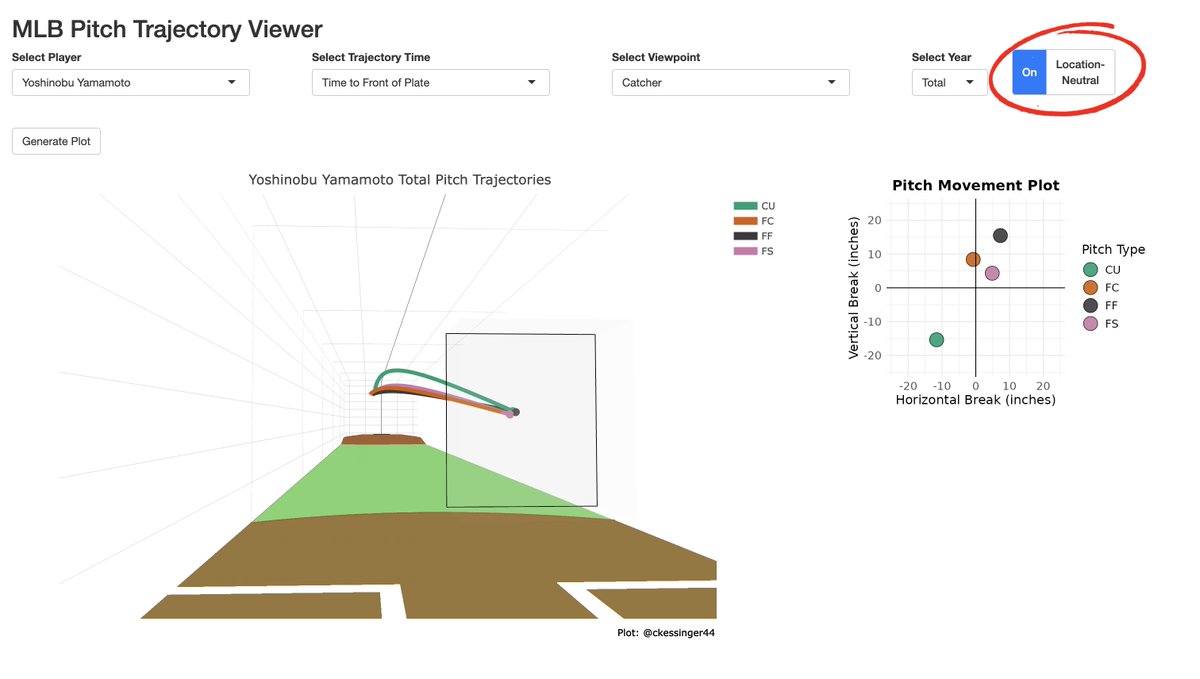Click the orange FC point in movement plot
The width and height of the screenshot is (1200, 679).
(973, 260)
